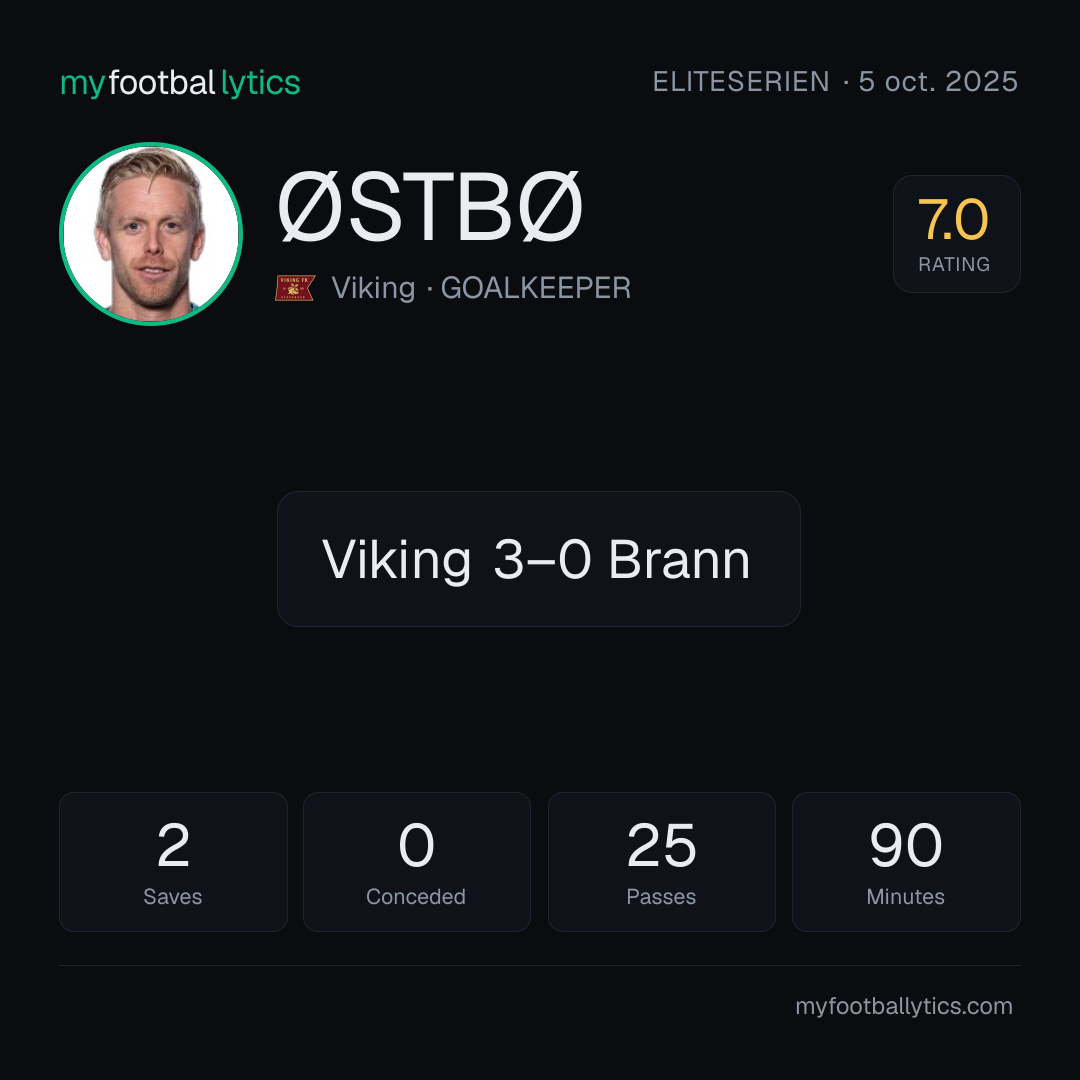Open the myfootballytics.com link

point(904,1006)
